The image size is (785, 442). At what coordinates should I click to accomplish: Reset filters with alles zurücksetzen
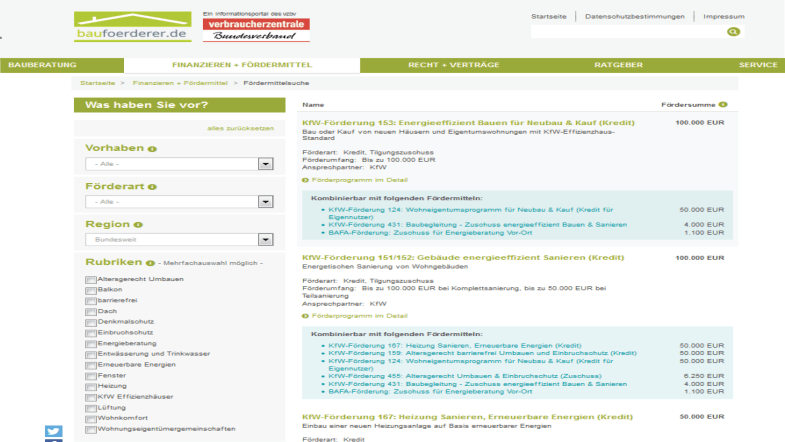[240, 129]
